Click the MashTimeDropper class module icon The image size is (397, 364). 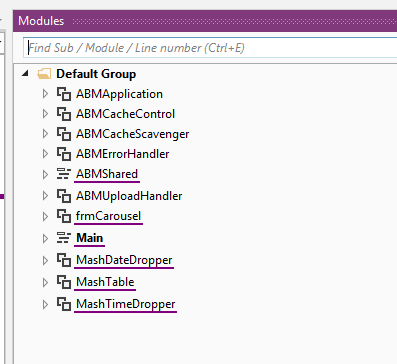[x=64, y=304]
